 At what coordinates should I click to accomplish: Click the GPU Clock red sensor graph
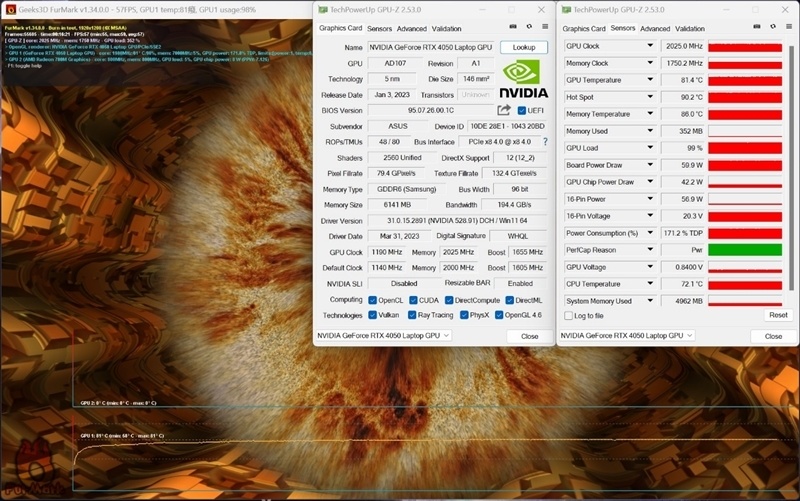click(745, 46)
